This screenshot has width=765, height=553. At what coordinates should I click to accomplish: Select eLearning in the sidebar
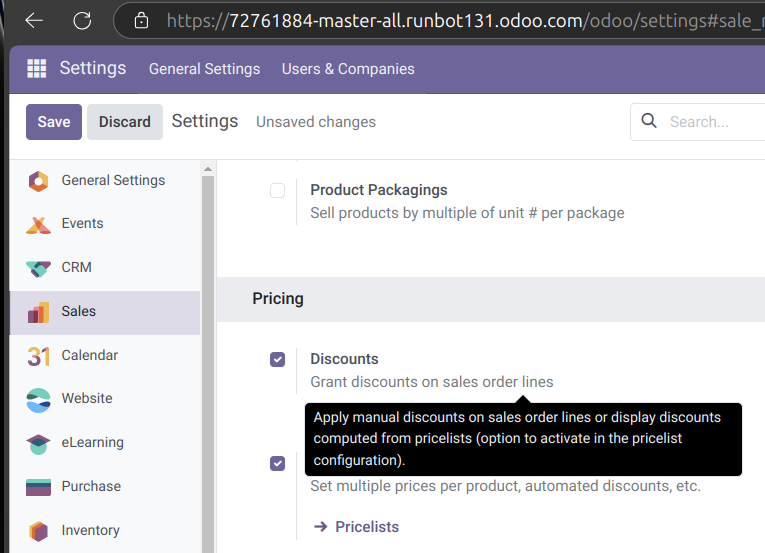pyautogui.click(x=105, y=442)
